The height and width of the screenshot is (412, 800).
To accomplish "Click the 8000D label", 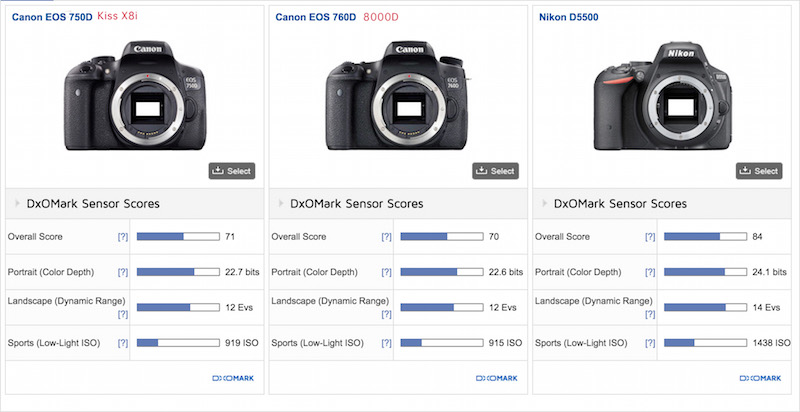I will point(381,17).
